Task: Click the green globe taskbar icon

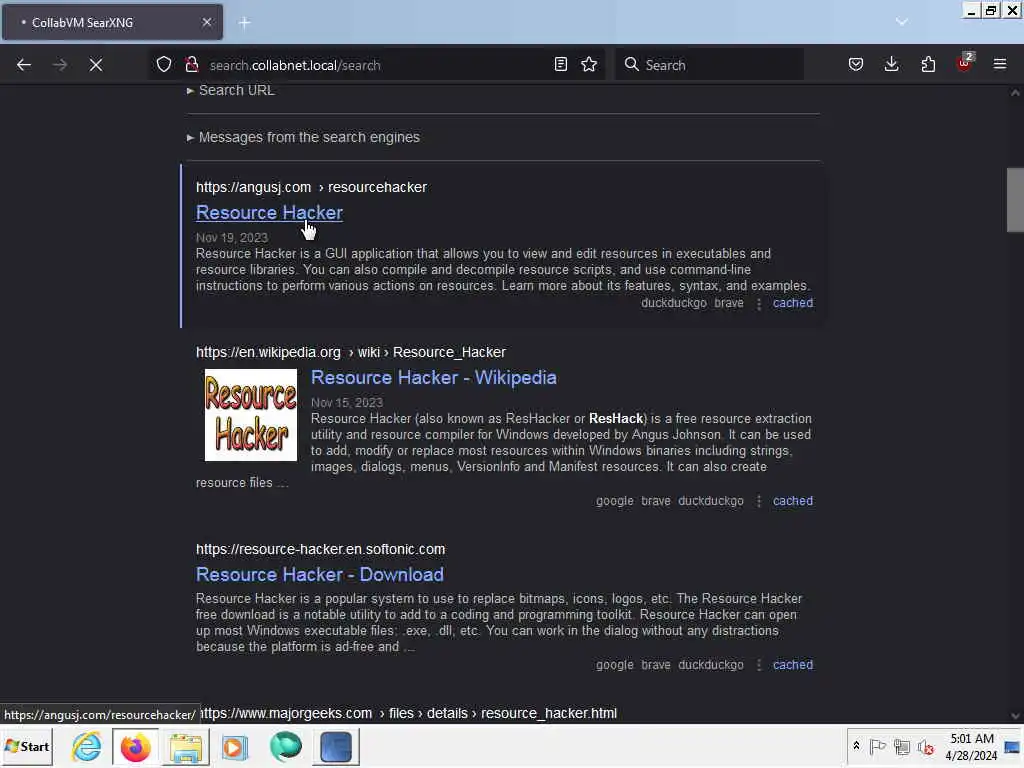Action: pyautogui.click(x=285, y=747)
